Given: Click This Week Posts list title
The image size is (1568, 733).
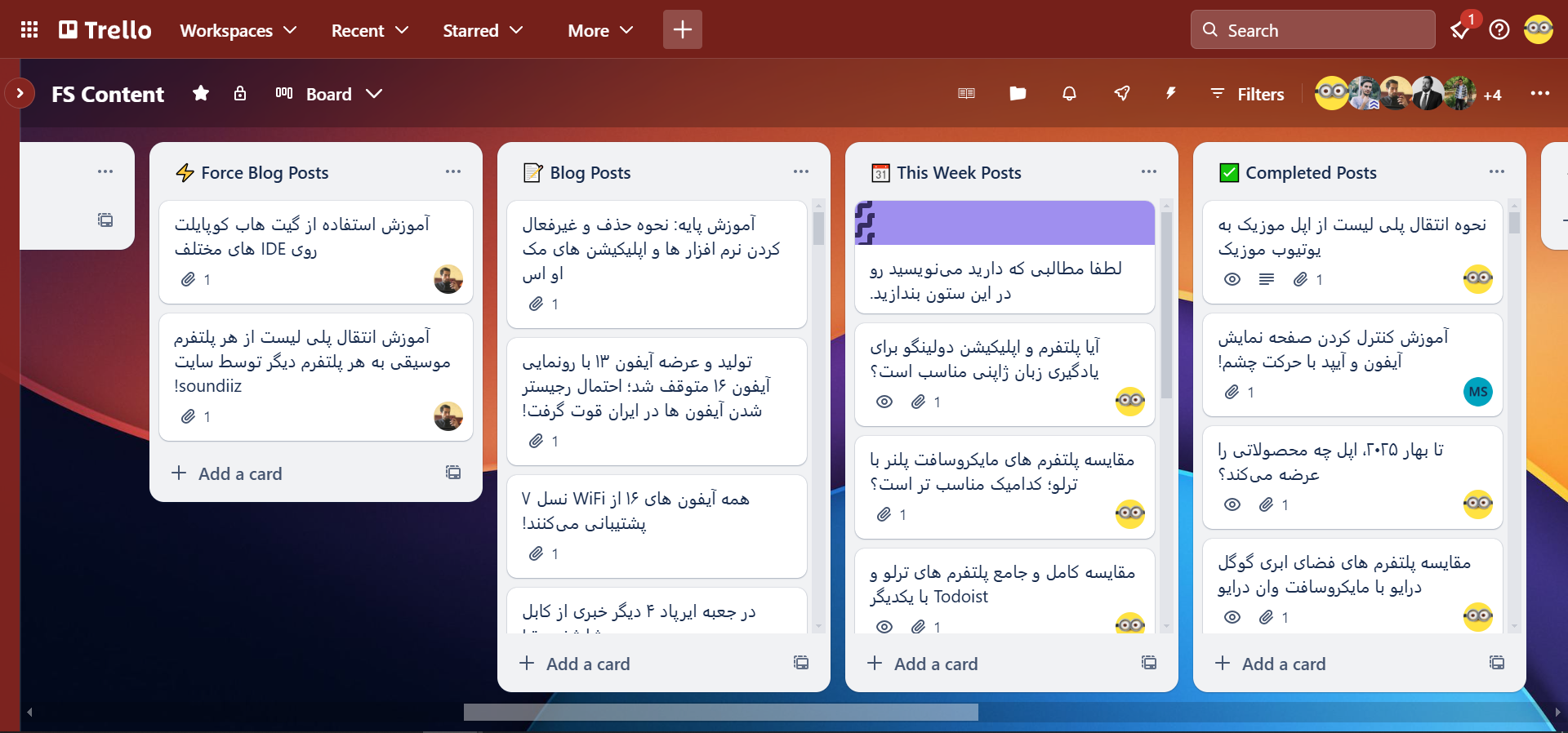Looking at the screenshot, I should (x=959, y=173).
